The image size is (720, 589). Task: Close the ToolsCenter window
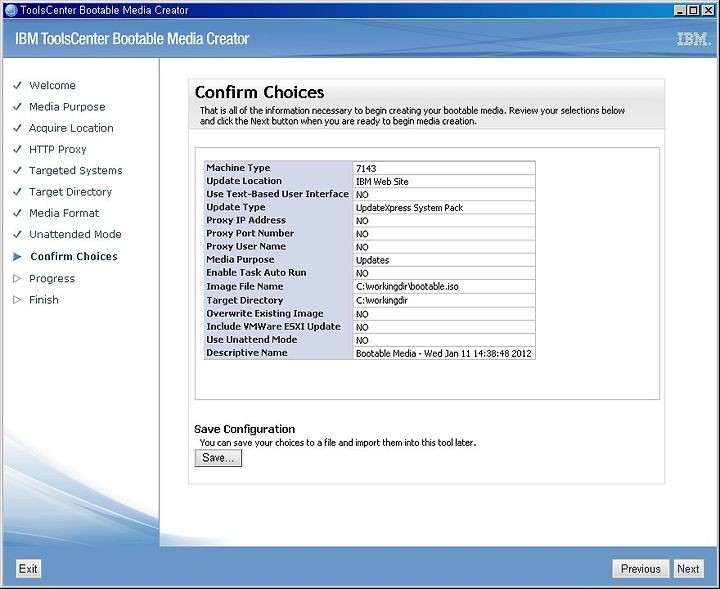(708, 10)
